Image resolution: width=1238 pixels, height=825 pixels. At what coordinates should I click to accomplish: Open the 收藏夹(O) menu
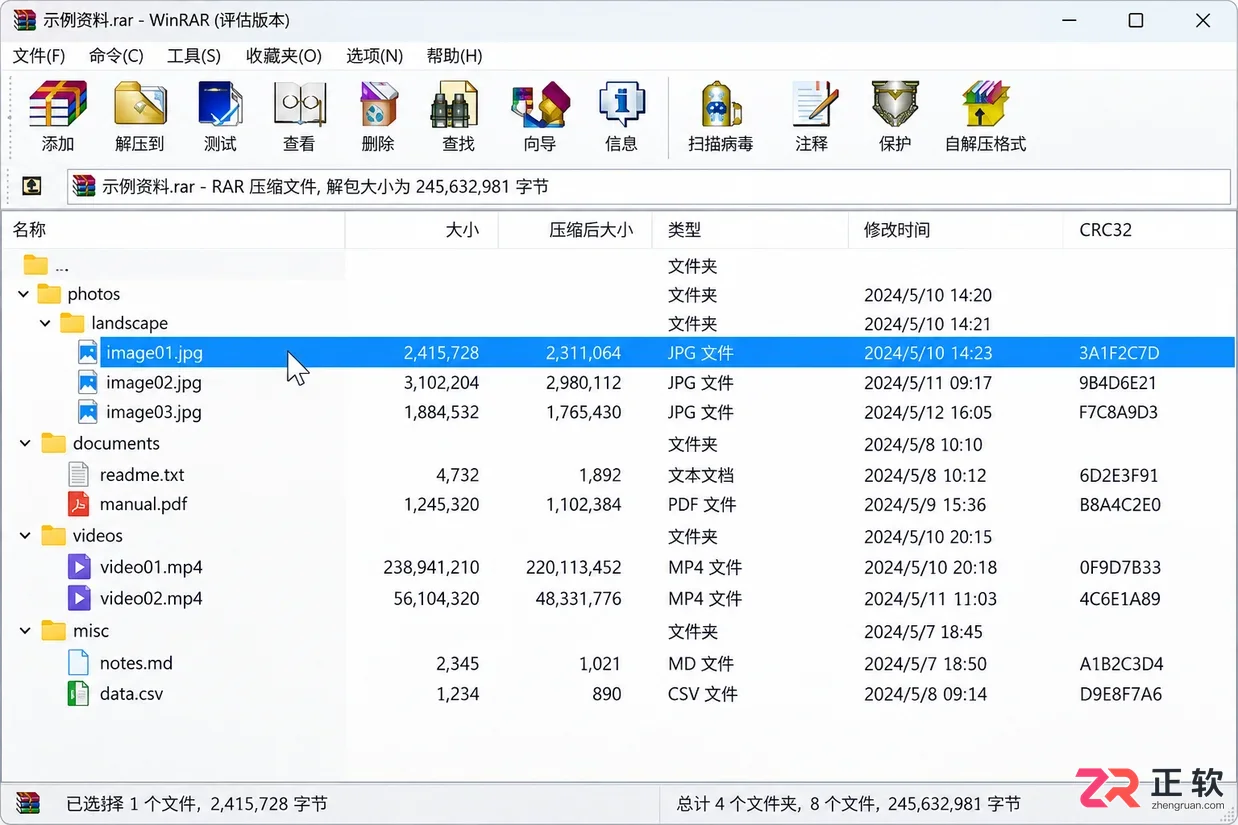tap(284, 56)
